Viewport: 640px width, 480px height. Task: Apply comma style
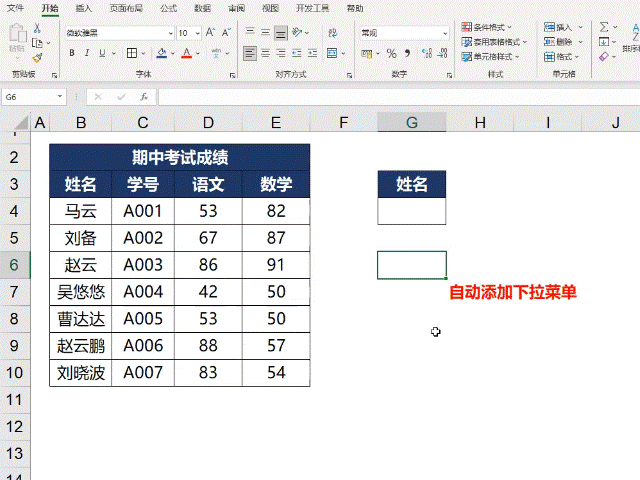[407, 53]
